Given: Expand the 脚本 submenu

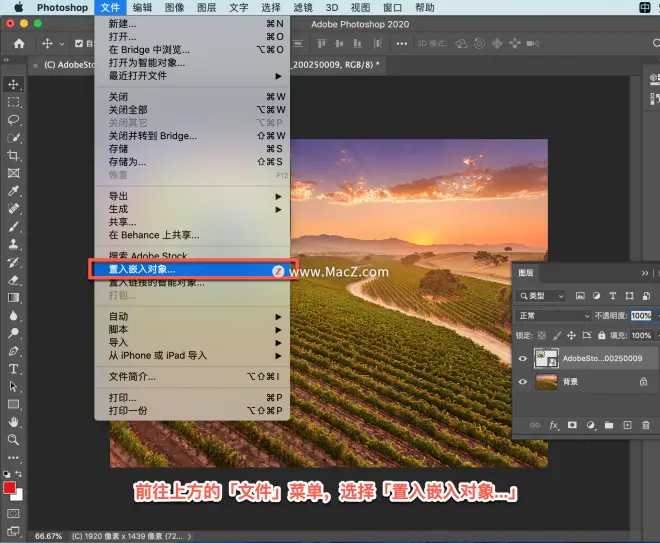Looking at the screenshot, I should point(192,330).
